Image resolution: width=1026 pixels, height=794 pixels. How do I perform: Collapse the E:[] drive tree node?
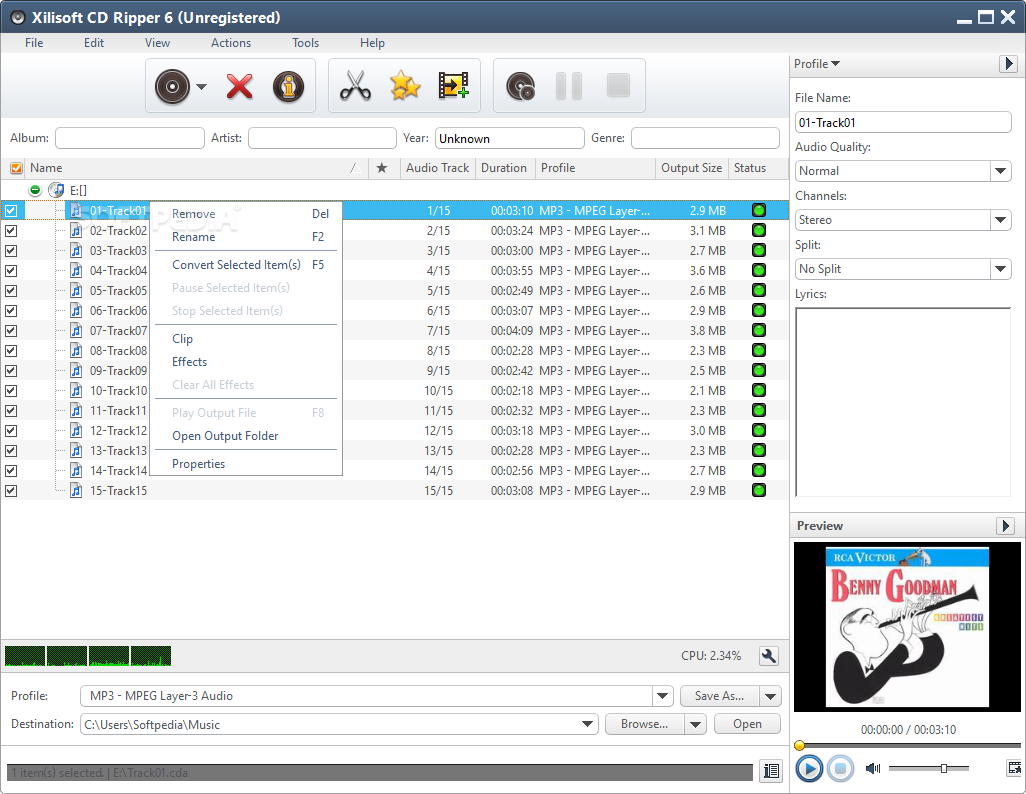coord(35,190)
